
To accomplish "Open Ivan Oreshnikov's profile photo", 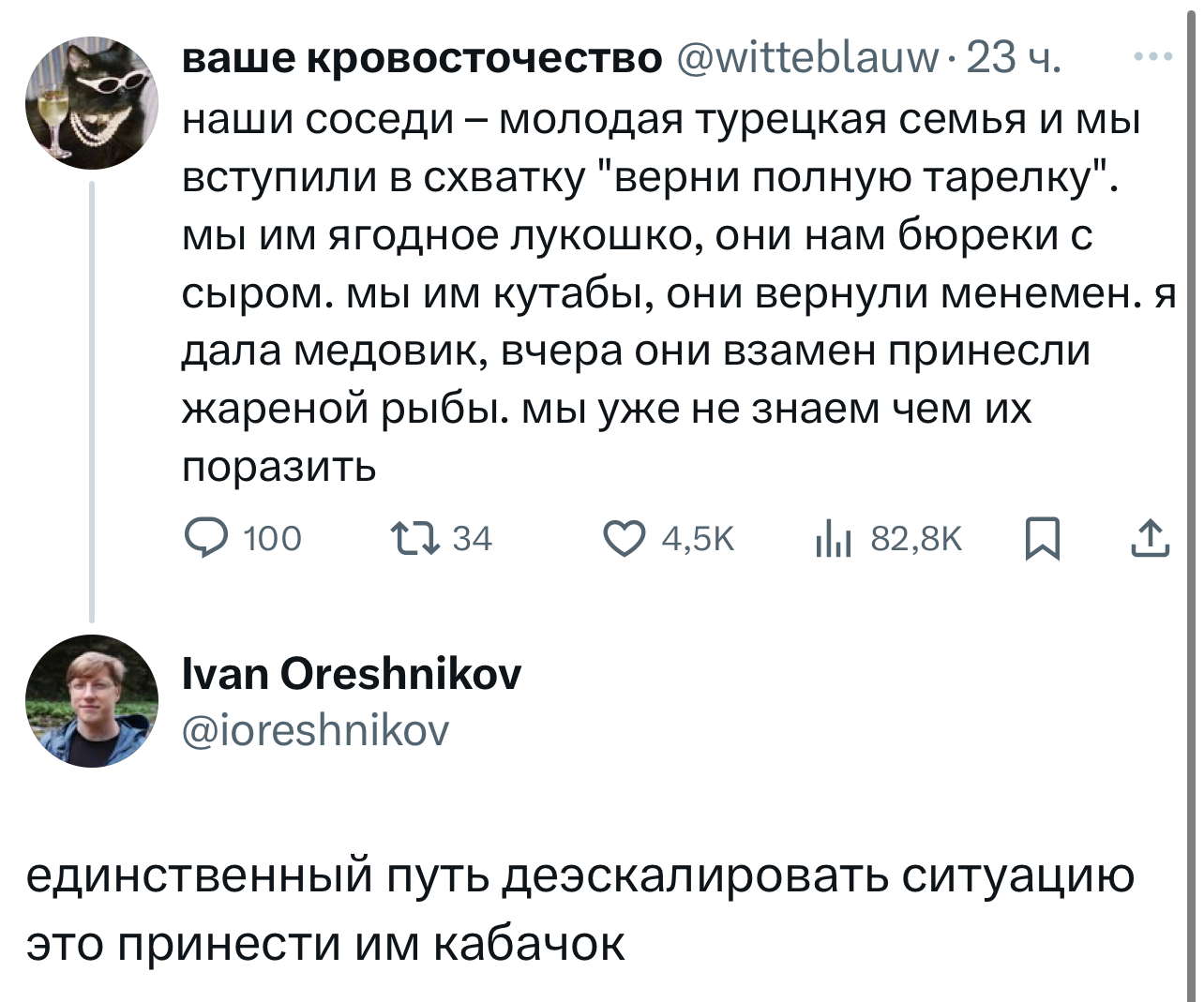I will [x=91, y=701].
